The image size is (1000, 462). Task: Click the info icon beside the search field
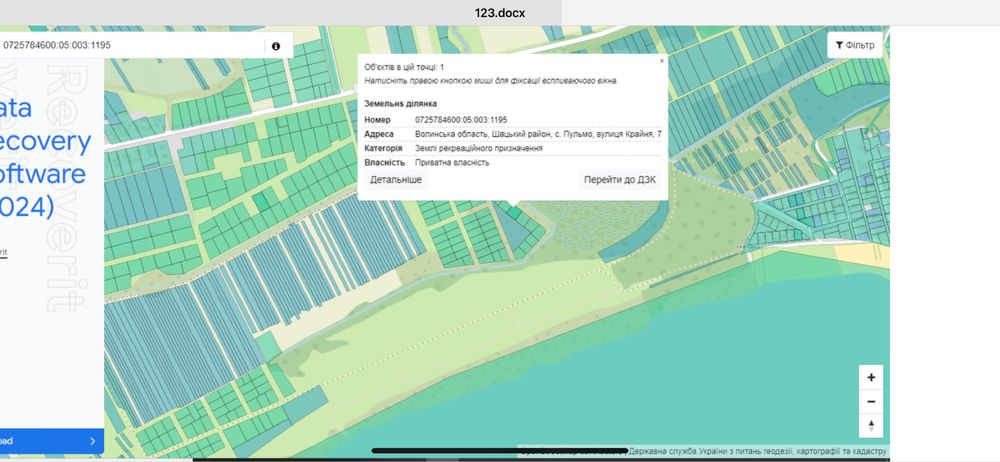276,46
